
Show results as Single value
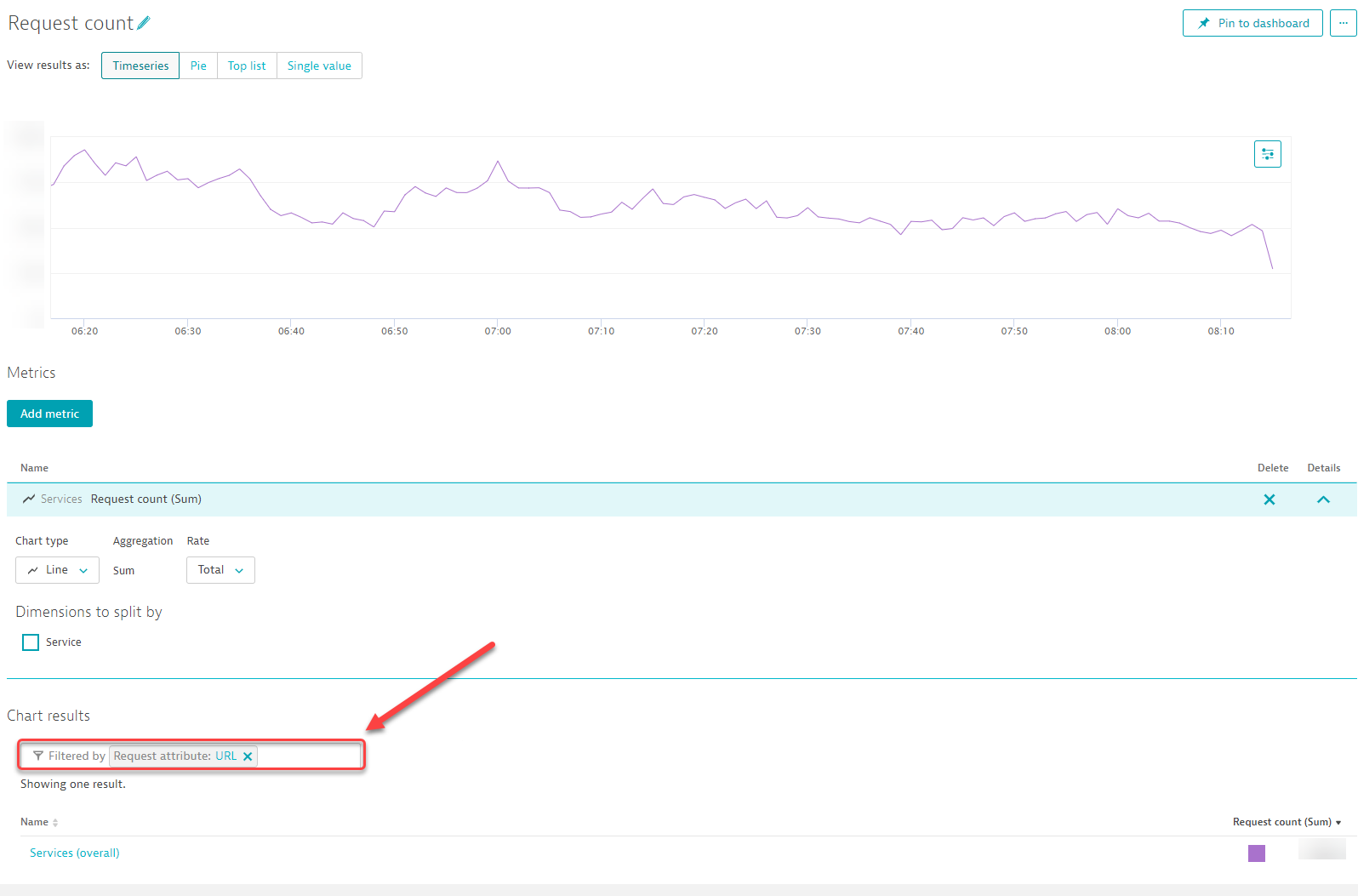tap(319, 66)
